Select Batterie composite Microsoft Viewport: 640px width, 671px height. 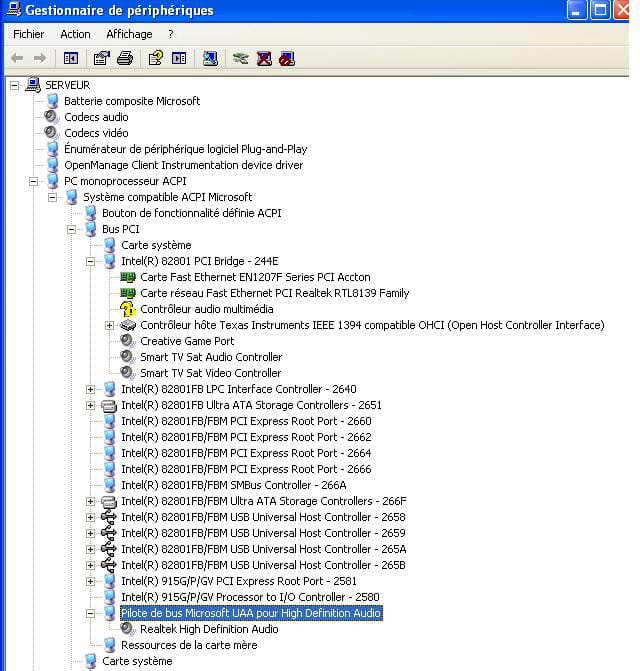click(x=132, y=101)
